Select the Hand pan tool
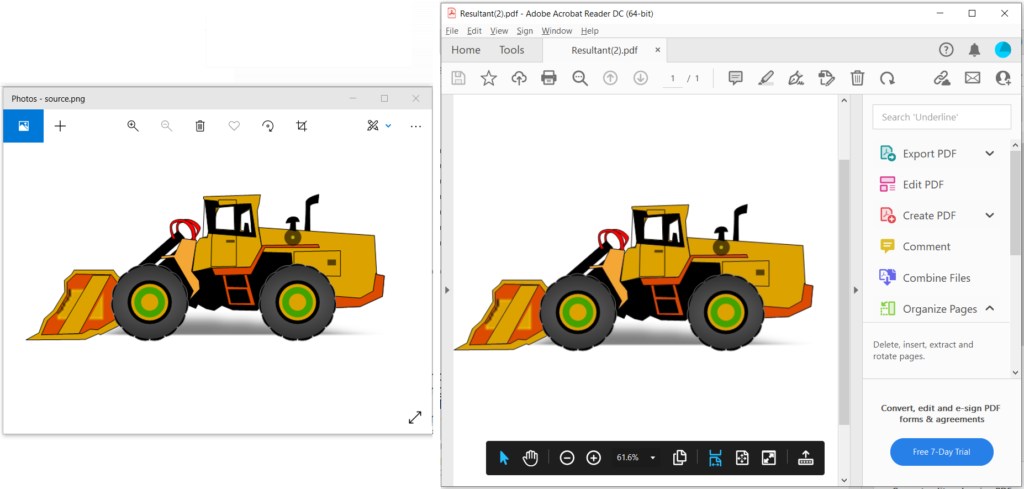This screenshot has width=1024, height=489. pos(530,457)
